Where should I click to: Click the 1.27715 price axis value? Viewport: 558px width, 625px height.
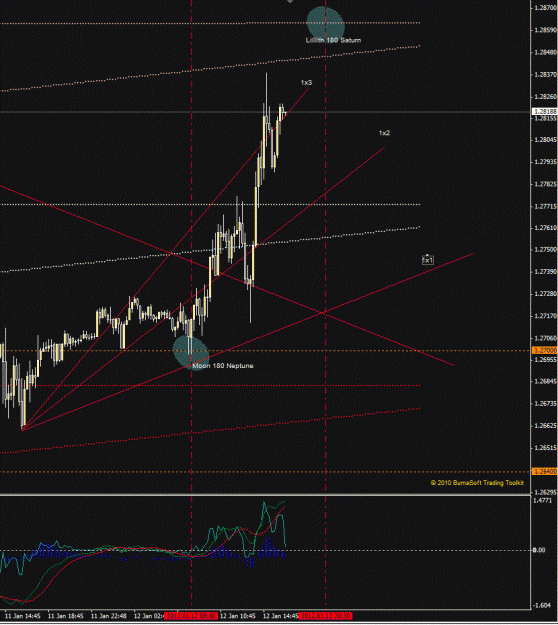pyautogui.click(x=545, y=206)
